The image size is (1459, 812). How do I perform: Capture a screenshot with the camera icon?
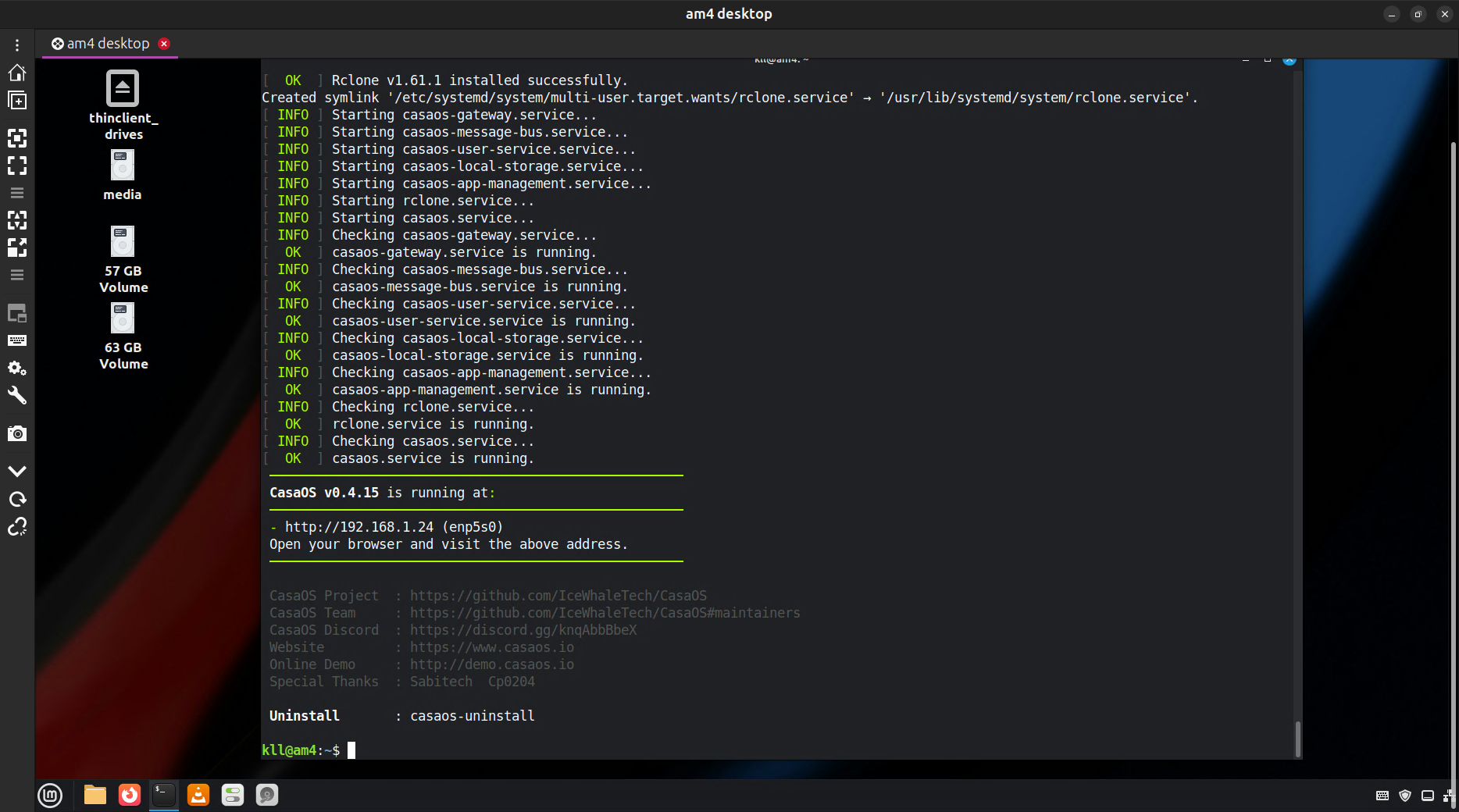17,433
